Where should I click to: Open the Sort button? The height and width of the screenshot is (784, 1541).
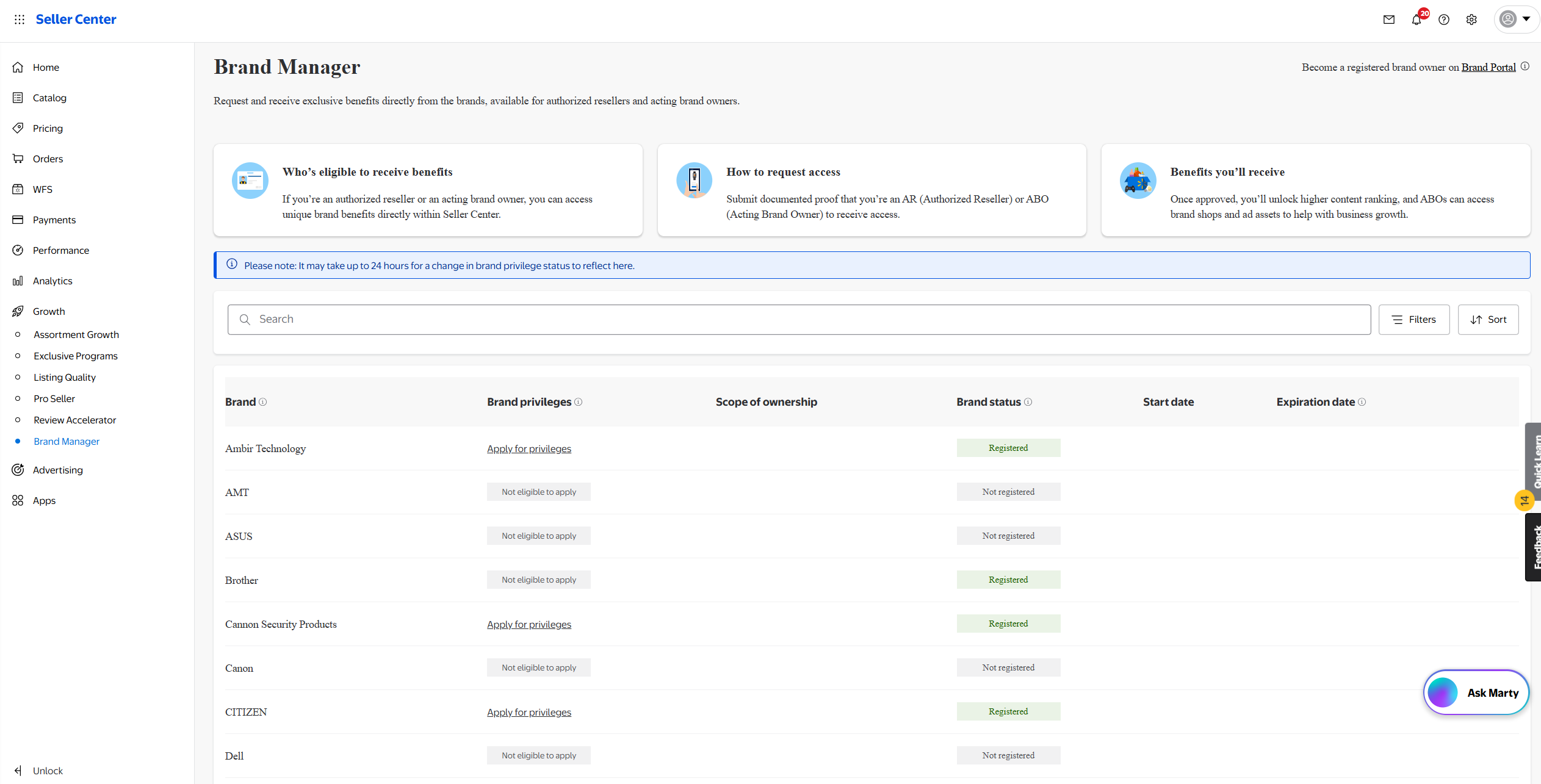[x=1488, y=320]
